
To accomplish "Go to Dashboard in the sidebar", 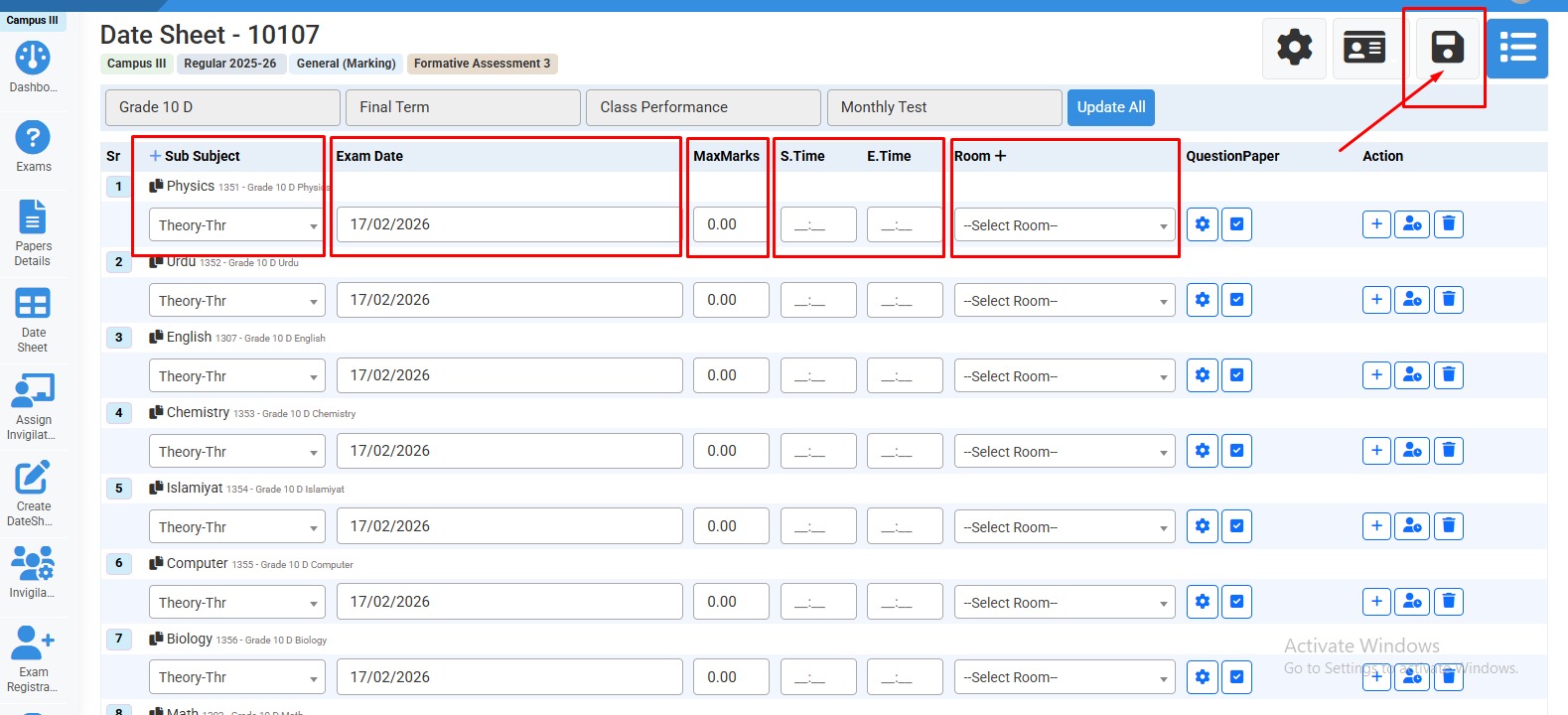I will (33, 67).
